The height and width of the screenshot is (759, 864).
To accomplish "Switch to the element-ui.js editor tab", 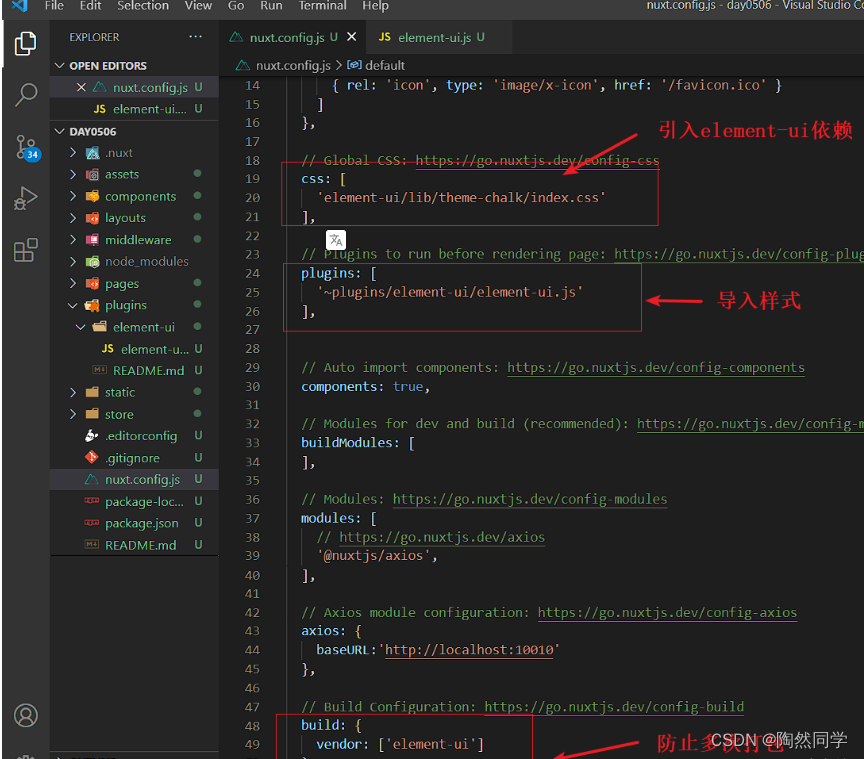I will (x=437, y=37).
